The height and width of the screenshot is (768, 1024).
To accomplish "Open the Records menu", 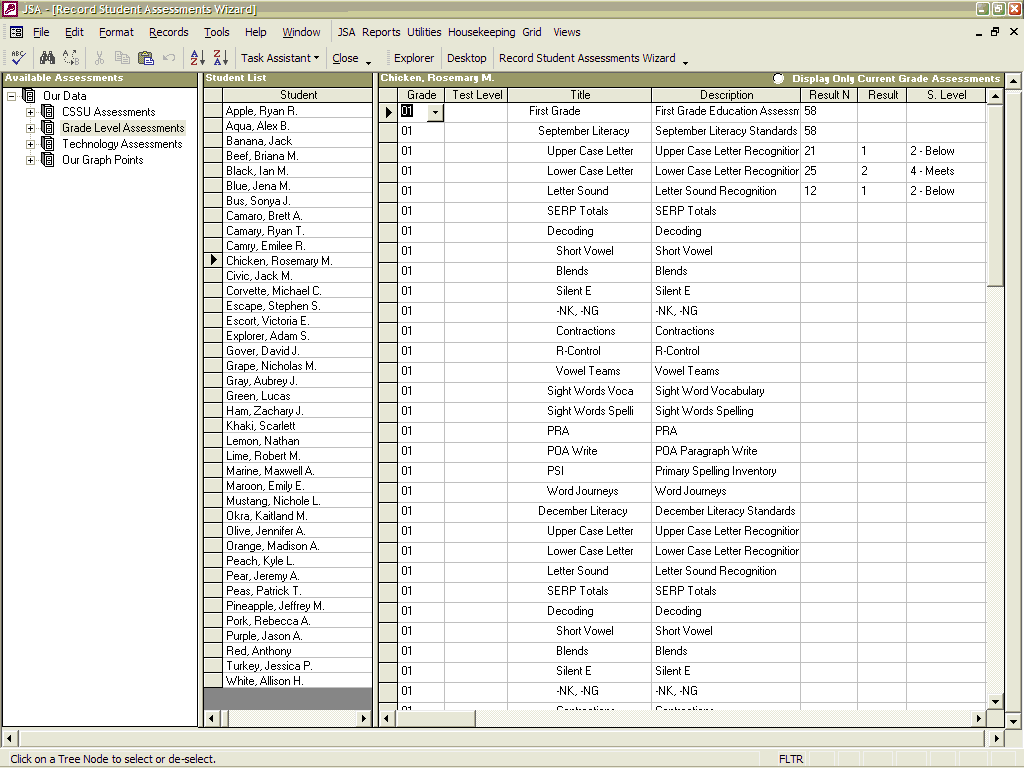I will coord(168,32).
